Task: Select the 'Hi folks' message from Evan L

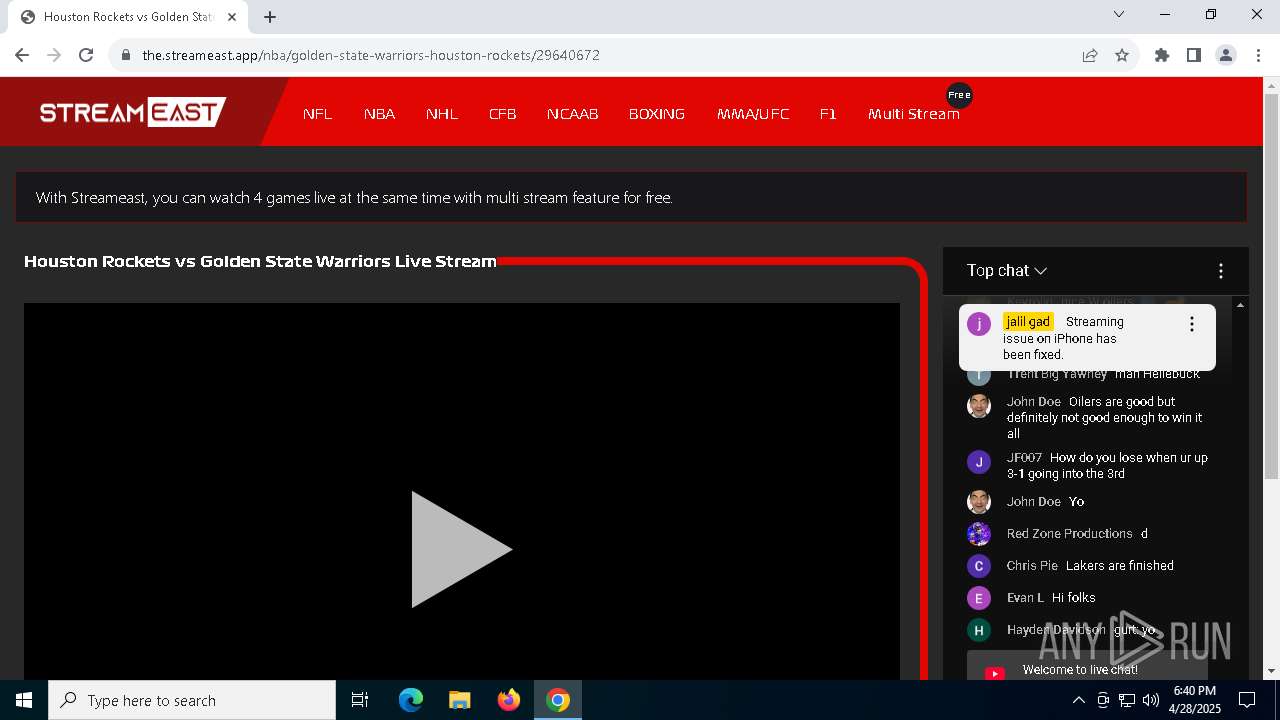Action: (x=1073, y=597)
